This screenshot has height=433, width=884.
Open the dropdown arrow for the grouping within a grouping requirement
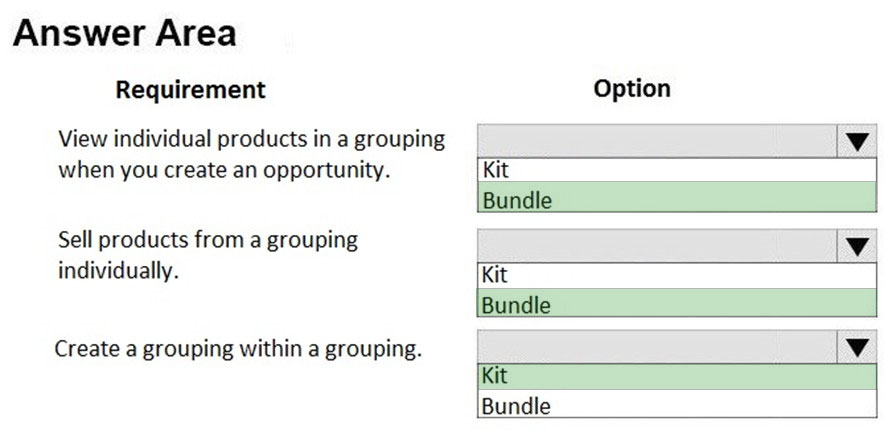click(856, 347)
